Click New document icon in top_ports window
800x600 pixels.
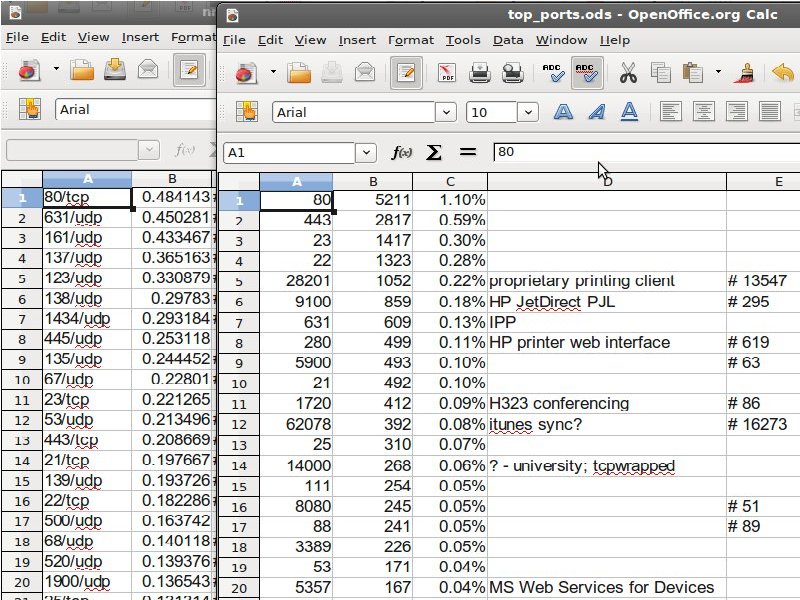click(246, 73)
